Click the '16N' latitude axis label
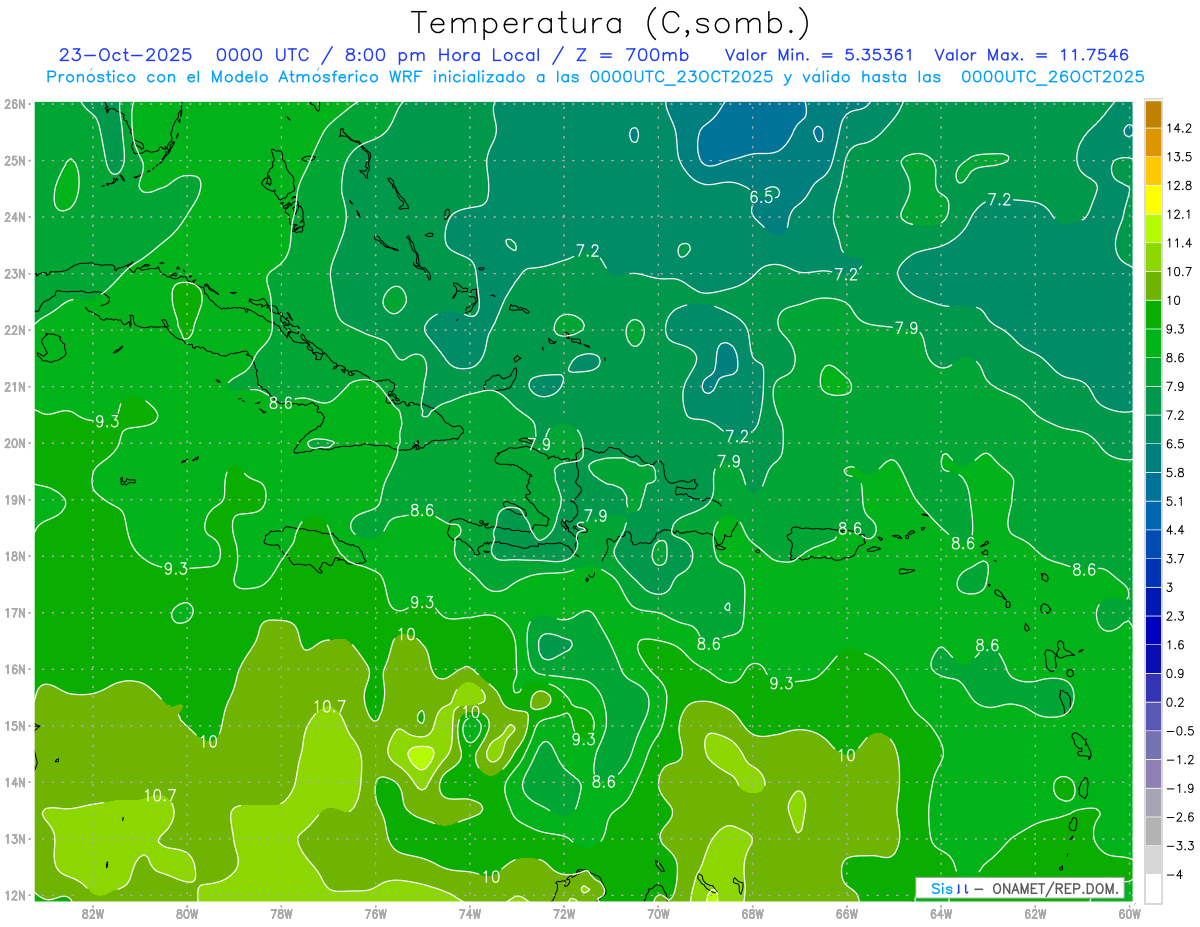 15,669
